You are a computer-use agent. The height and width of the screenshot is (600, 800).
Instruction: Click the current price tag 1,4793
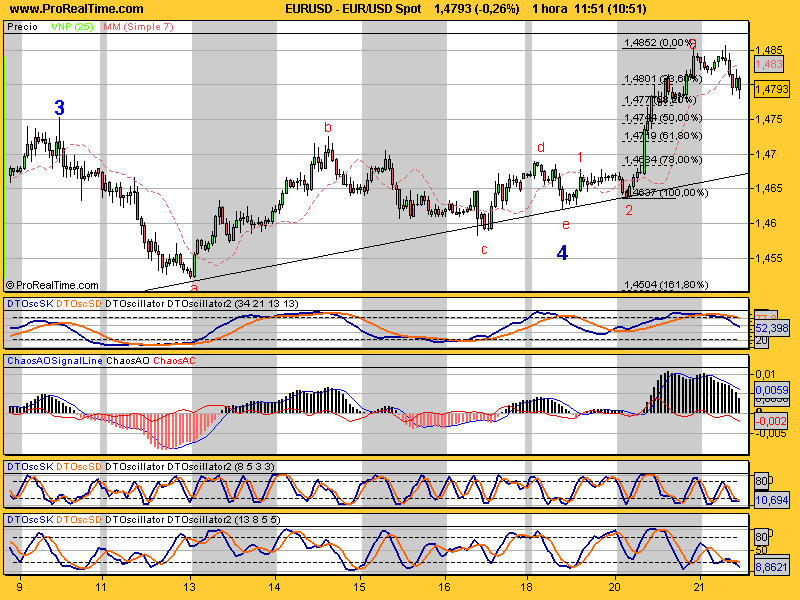click(x=771, y=89)
